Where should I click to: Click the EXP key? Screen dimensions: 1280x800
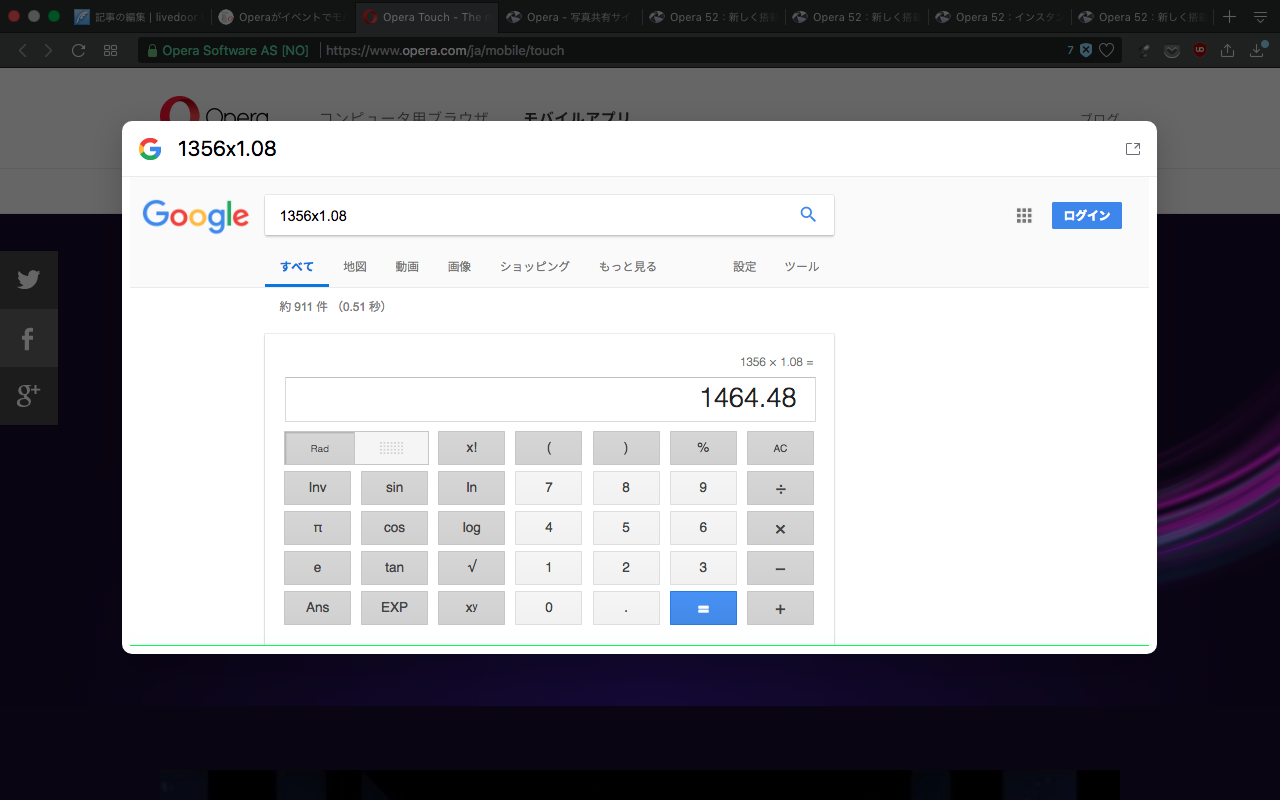tap(394, 608)
